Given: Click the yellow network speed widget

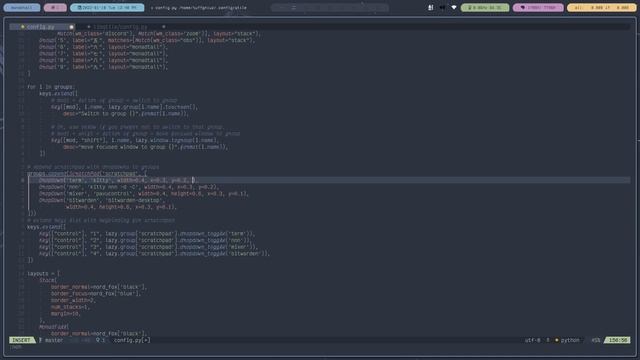Looking at the screenshot, I should click(x=602, y=7).
